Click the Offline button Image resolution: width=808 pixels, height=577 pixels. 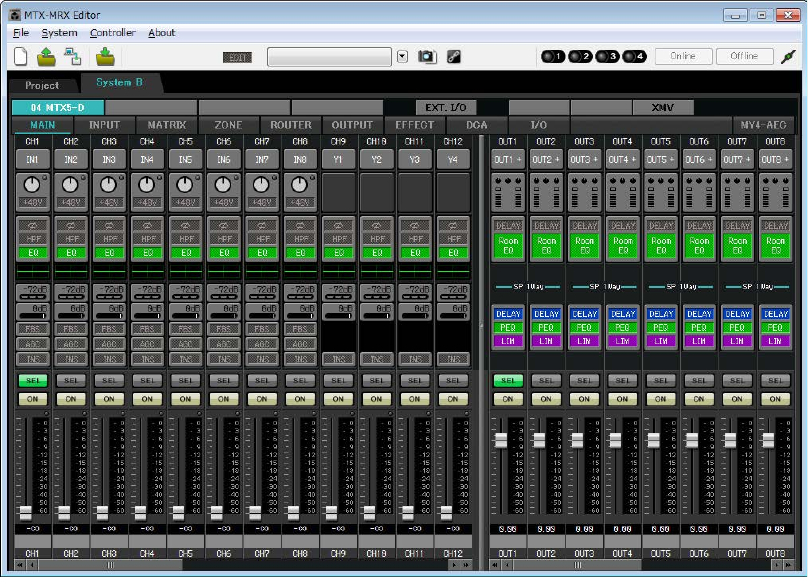click(x=744, y=56)
